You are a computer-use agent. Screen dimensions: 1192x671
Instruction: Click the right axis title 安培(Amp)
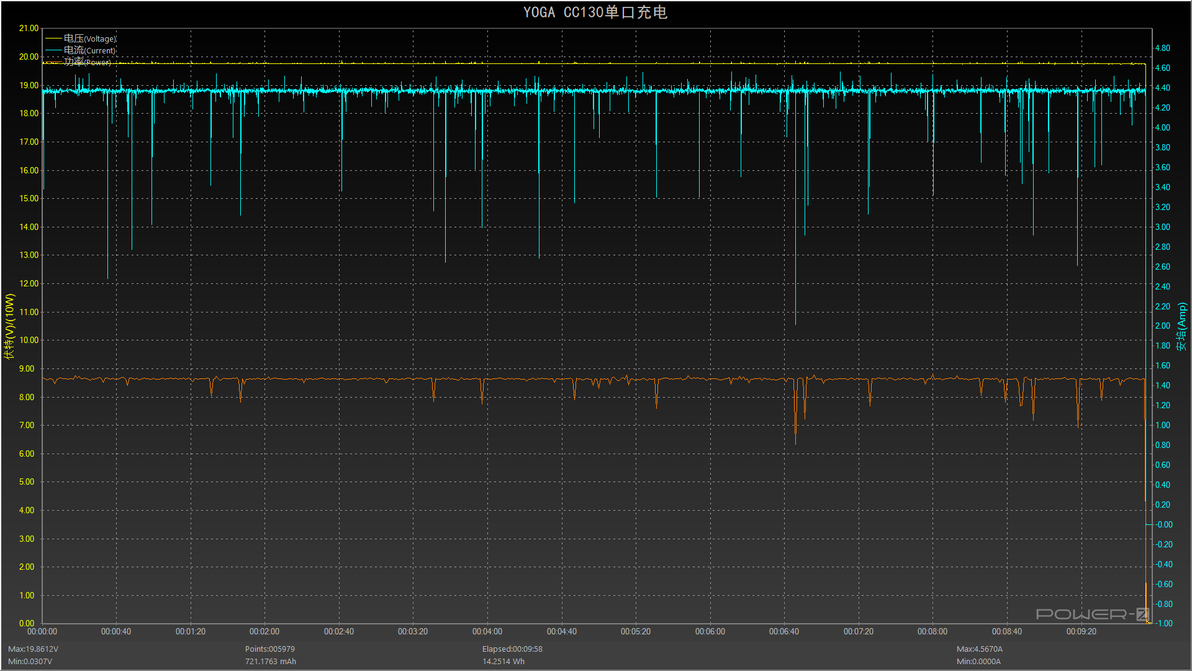pos(1181,327)
